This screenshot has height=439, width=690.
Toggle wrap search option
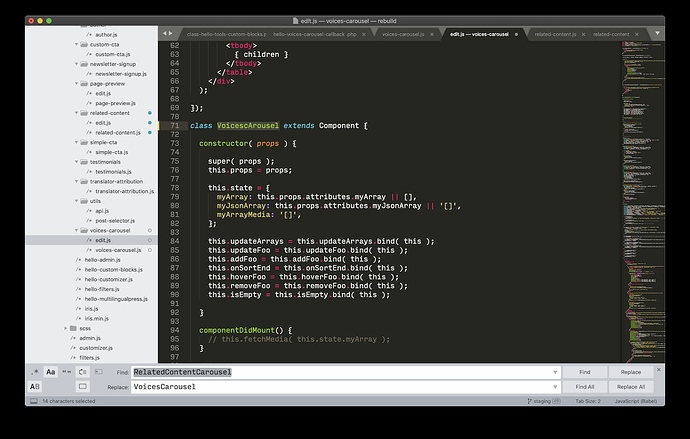click(82, 372)
